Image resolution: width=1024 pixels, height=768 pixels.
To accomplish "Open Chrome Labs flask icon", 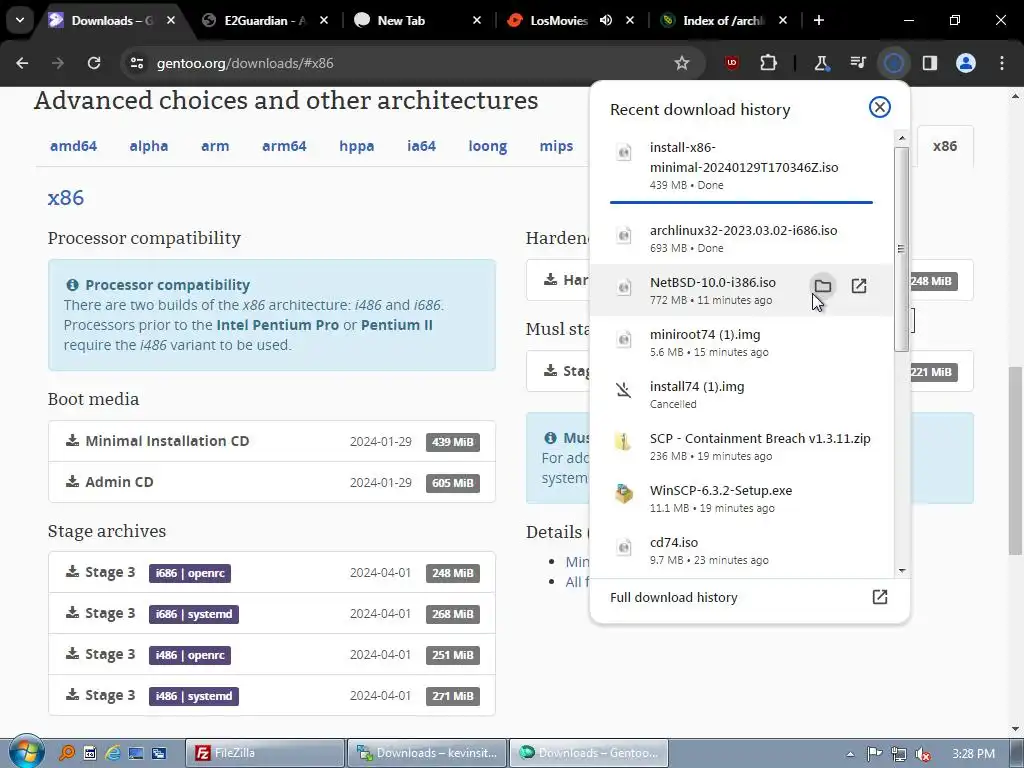I will [x=822, y=63].
